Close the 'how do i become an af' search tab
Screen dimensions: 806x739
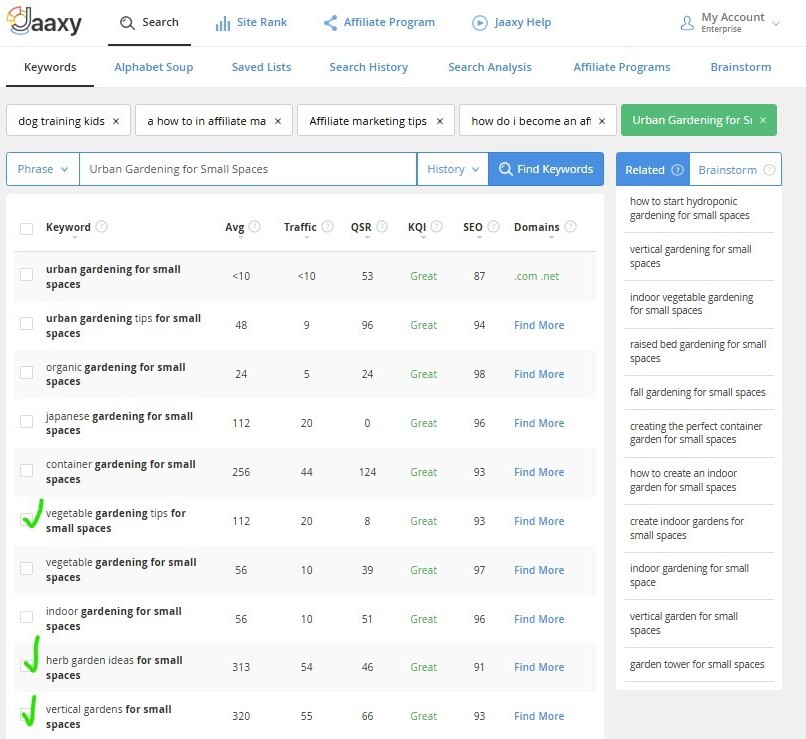[x=602, y=121]
